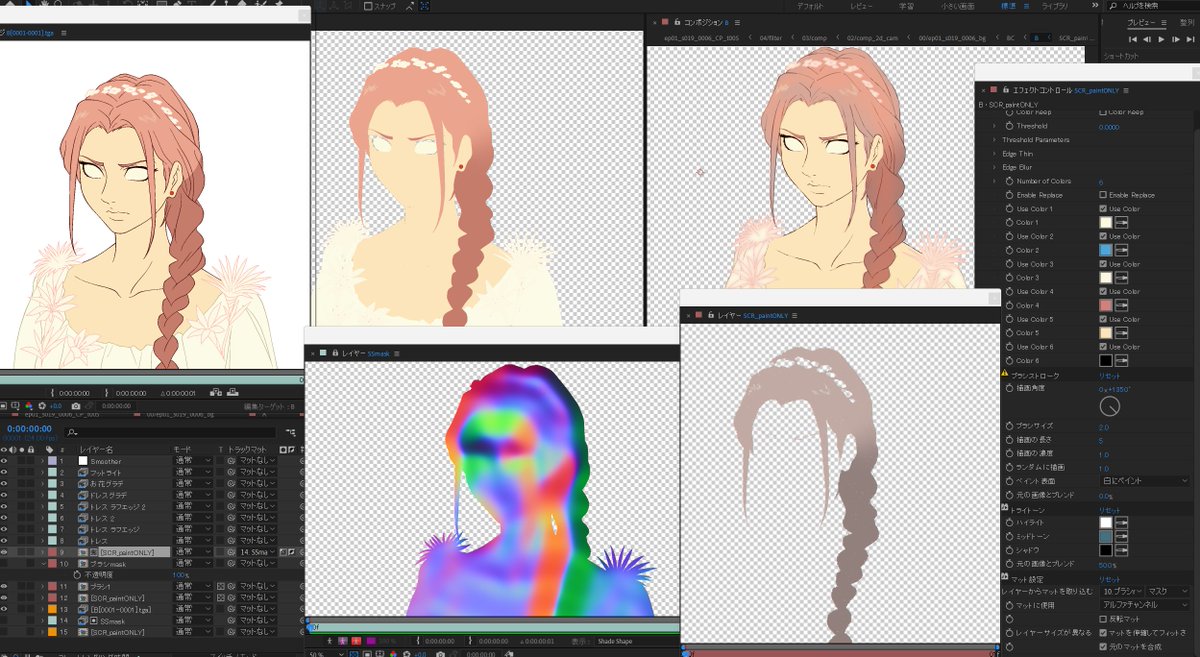
Task: Open the blue Color 2 swatch
Action: (x=1106, y=250)
